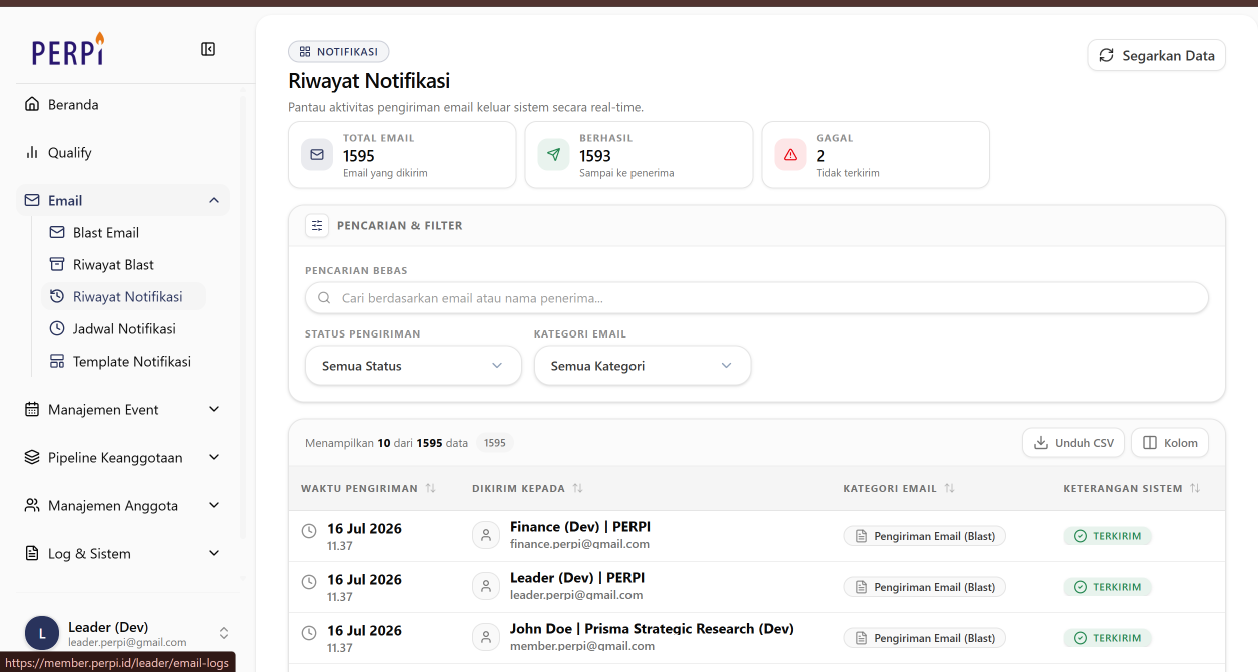Focus the email or name search field
The width and height of the screenshot is (1258, 672).
pyautogui.click(x=756, y=298)
